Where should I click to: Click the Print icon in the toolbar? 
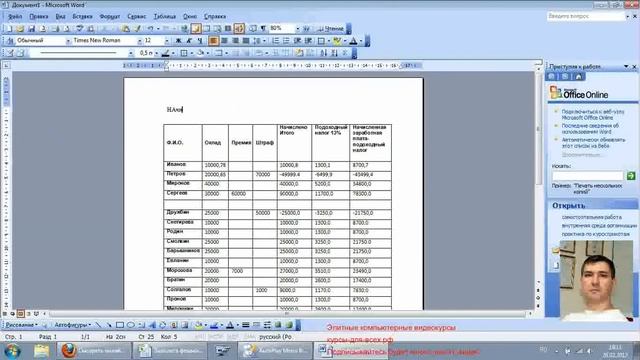(56, 29)
